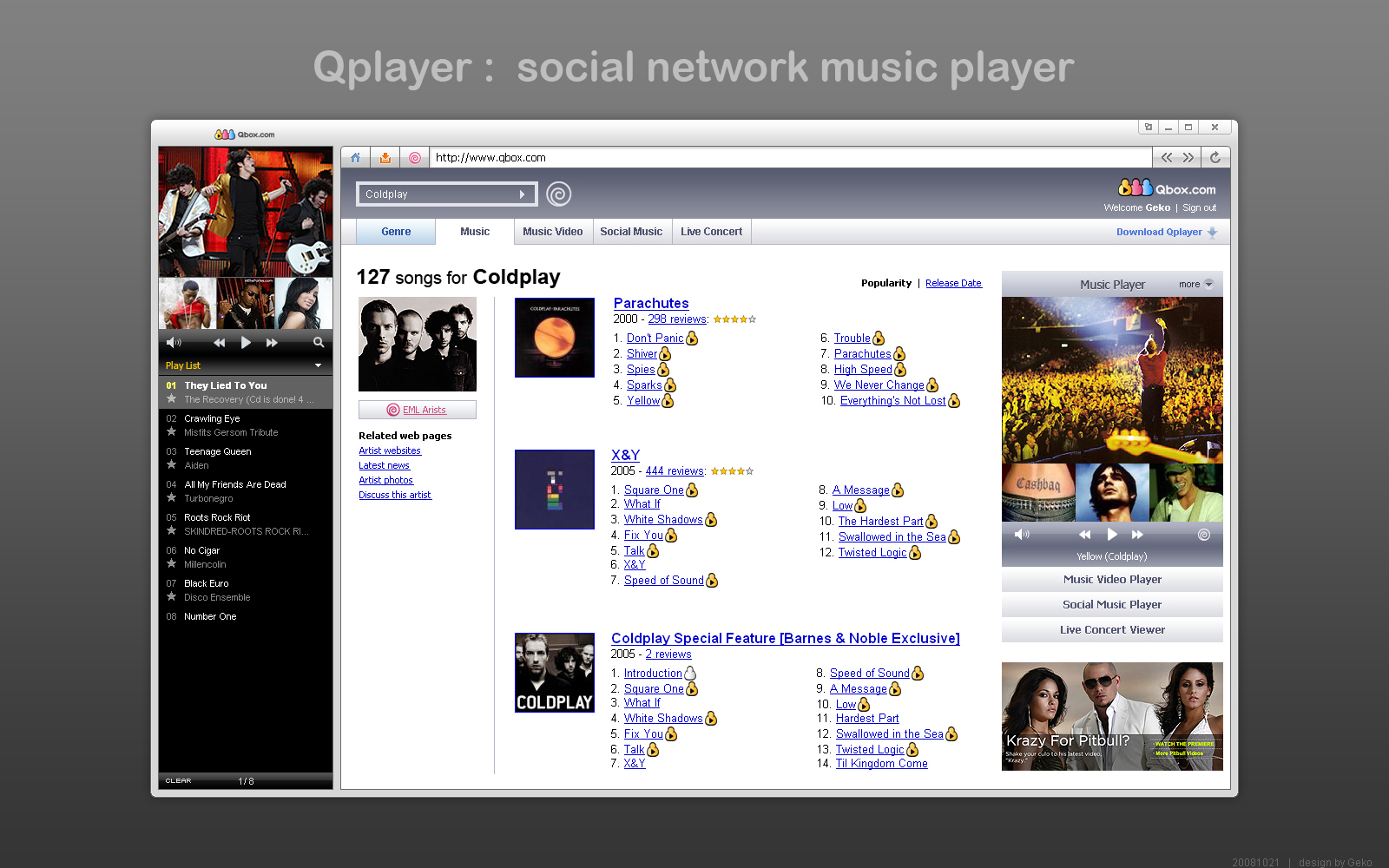Open the Discuss this artist link
1389x868 pixels.
pyautogui.click(x=395, y=495)
